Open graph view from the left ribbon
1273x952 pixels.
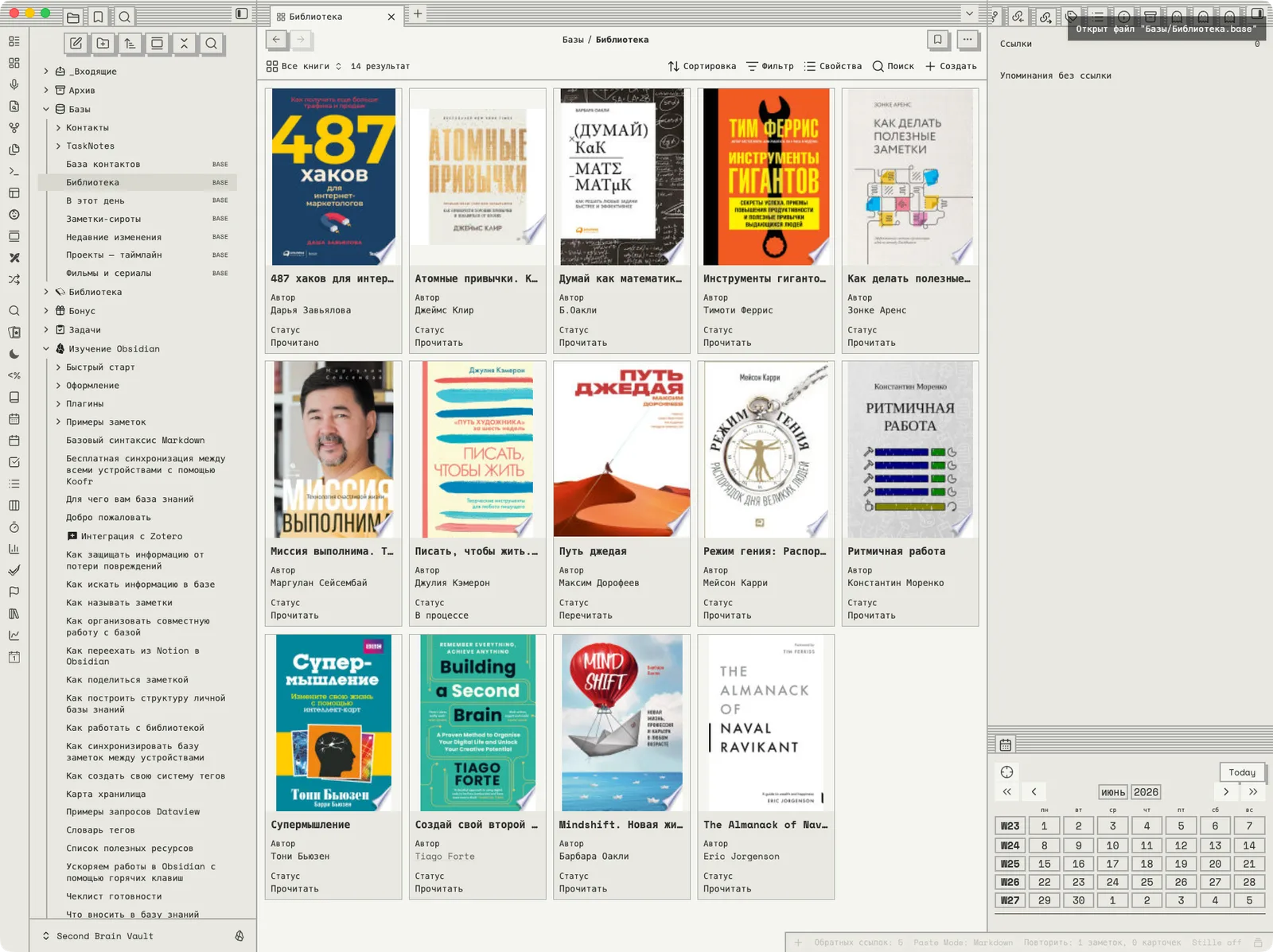click(14, 128)
